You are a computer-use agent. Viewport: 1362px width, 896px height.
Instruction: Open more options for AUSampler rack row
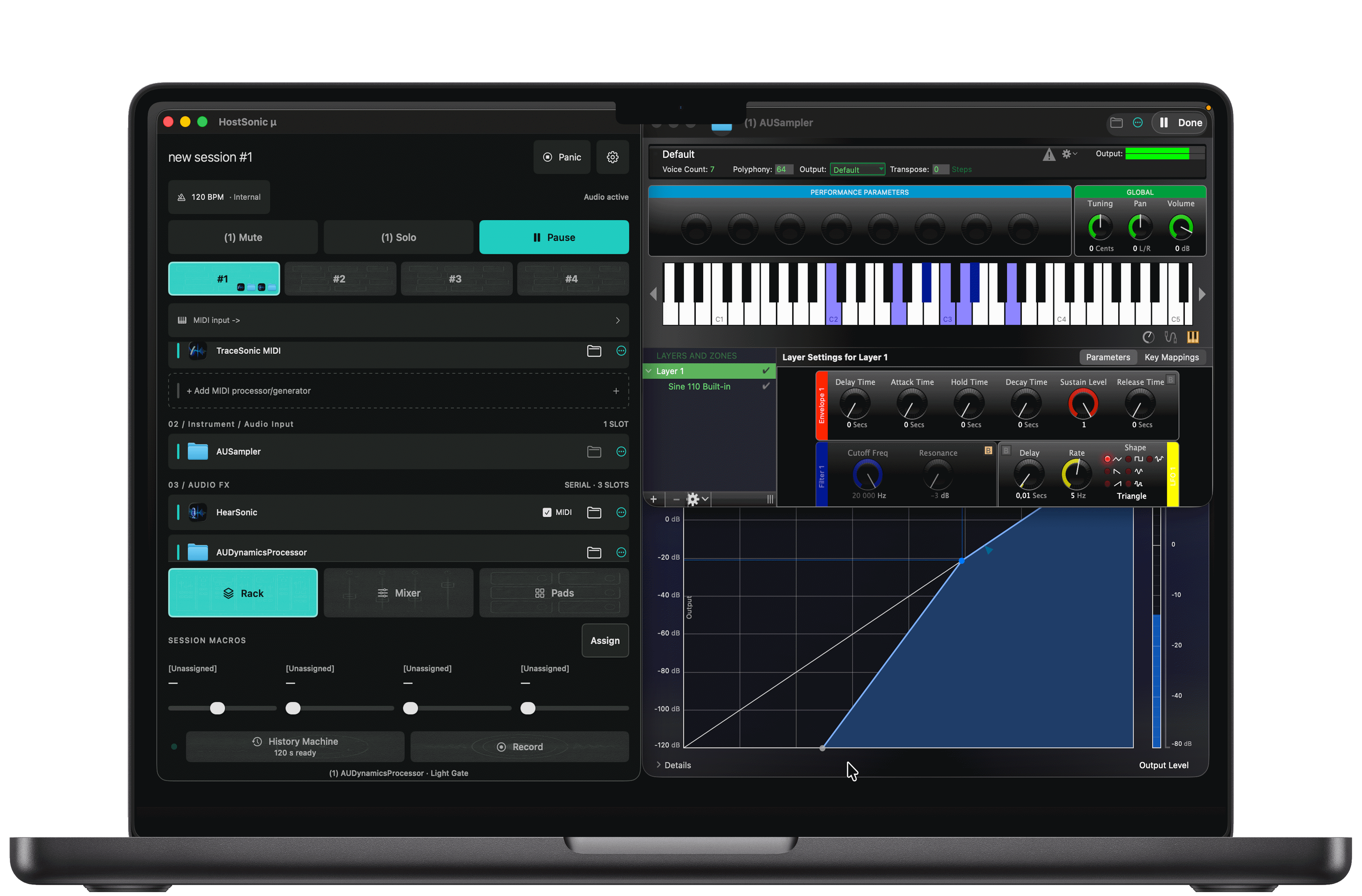point(621,452)
